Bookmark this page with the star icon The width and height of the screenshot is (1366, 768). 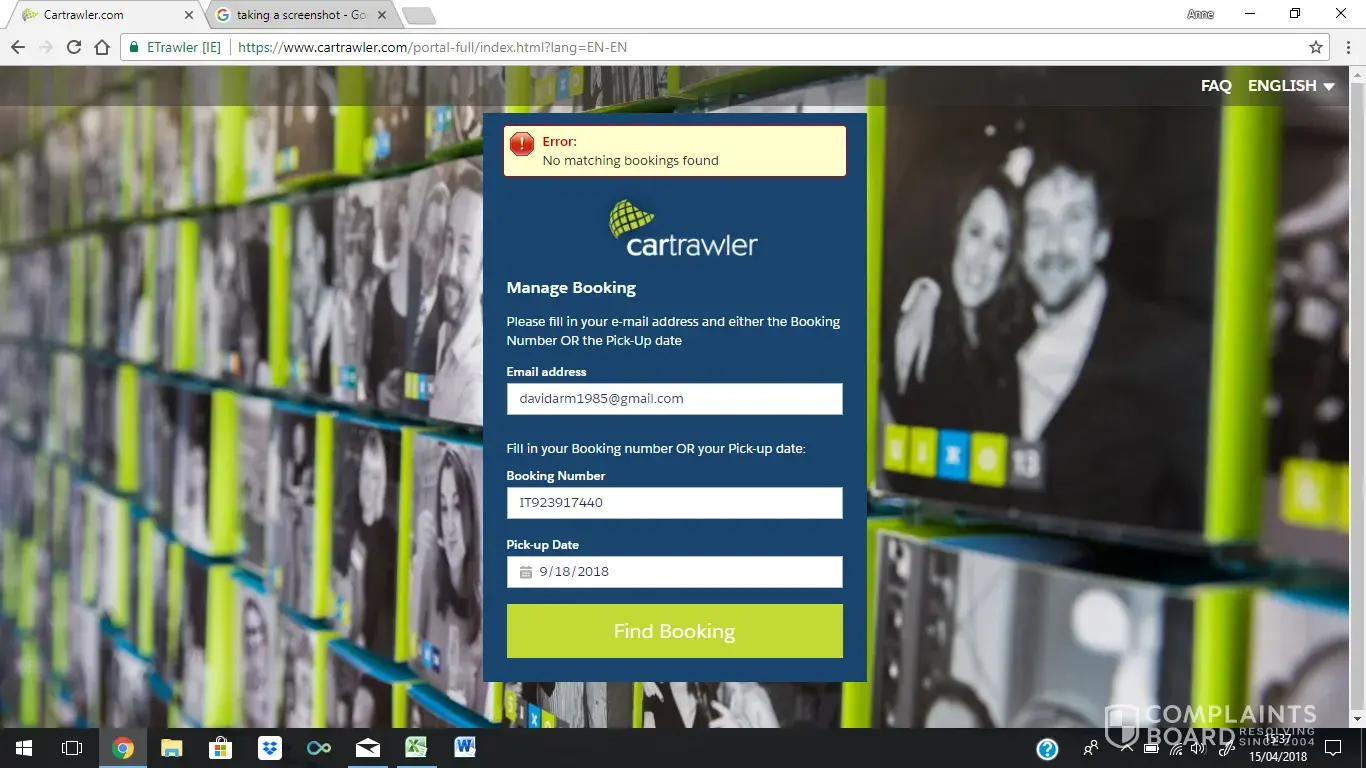tap(1316, 47)
